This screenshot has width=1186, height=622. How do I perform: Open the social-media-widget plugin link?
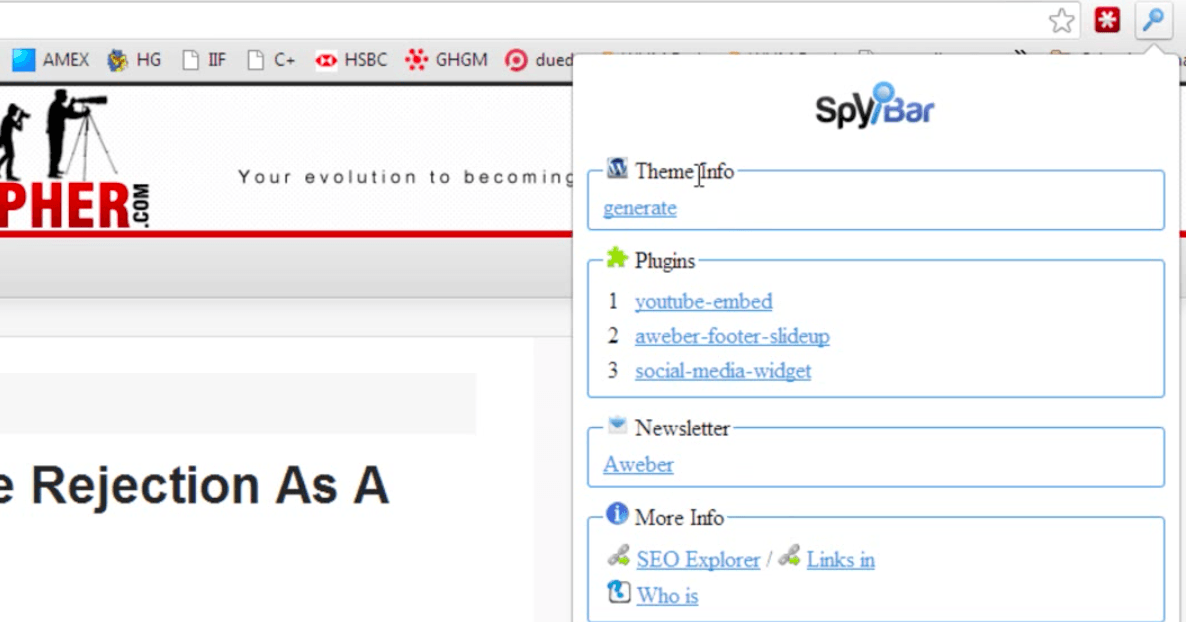point(723,371)
